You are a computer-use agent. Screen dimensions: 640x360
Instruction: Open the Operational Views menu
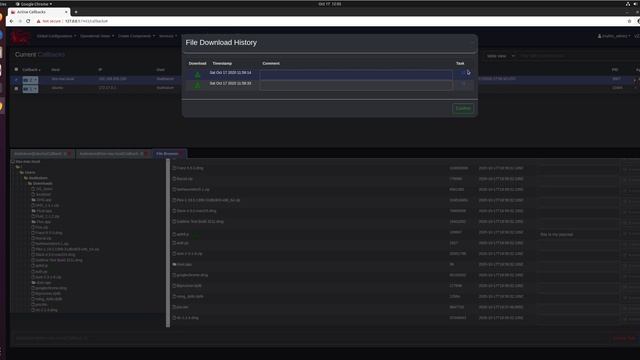(x=97, y=36)
